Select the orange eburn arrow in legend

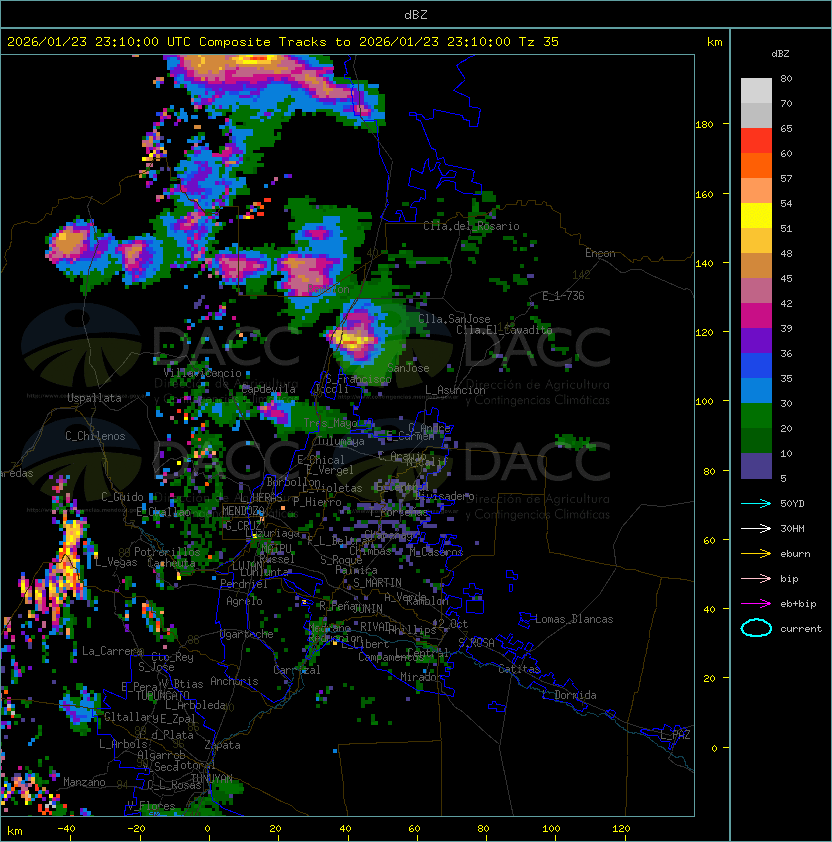(756, 553)
